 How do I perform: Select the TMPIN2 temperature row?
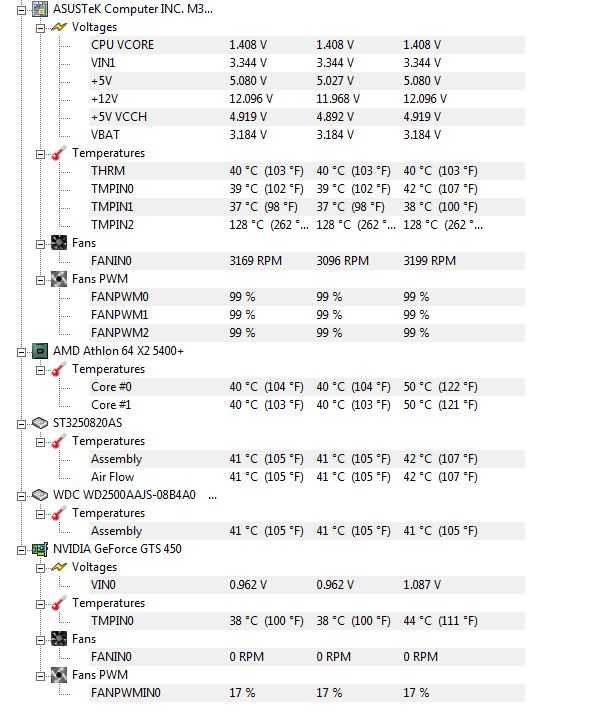click(307, 225)
